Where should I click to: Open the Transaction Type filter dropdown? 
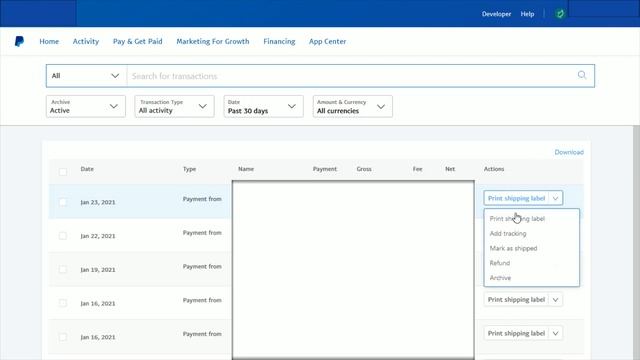[x=174, y=106]
